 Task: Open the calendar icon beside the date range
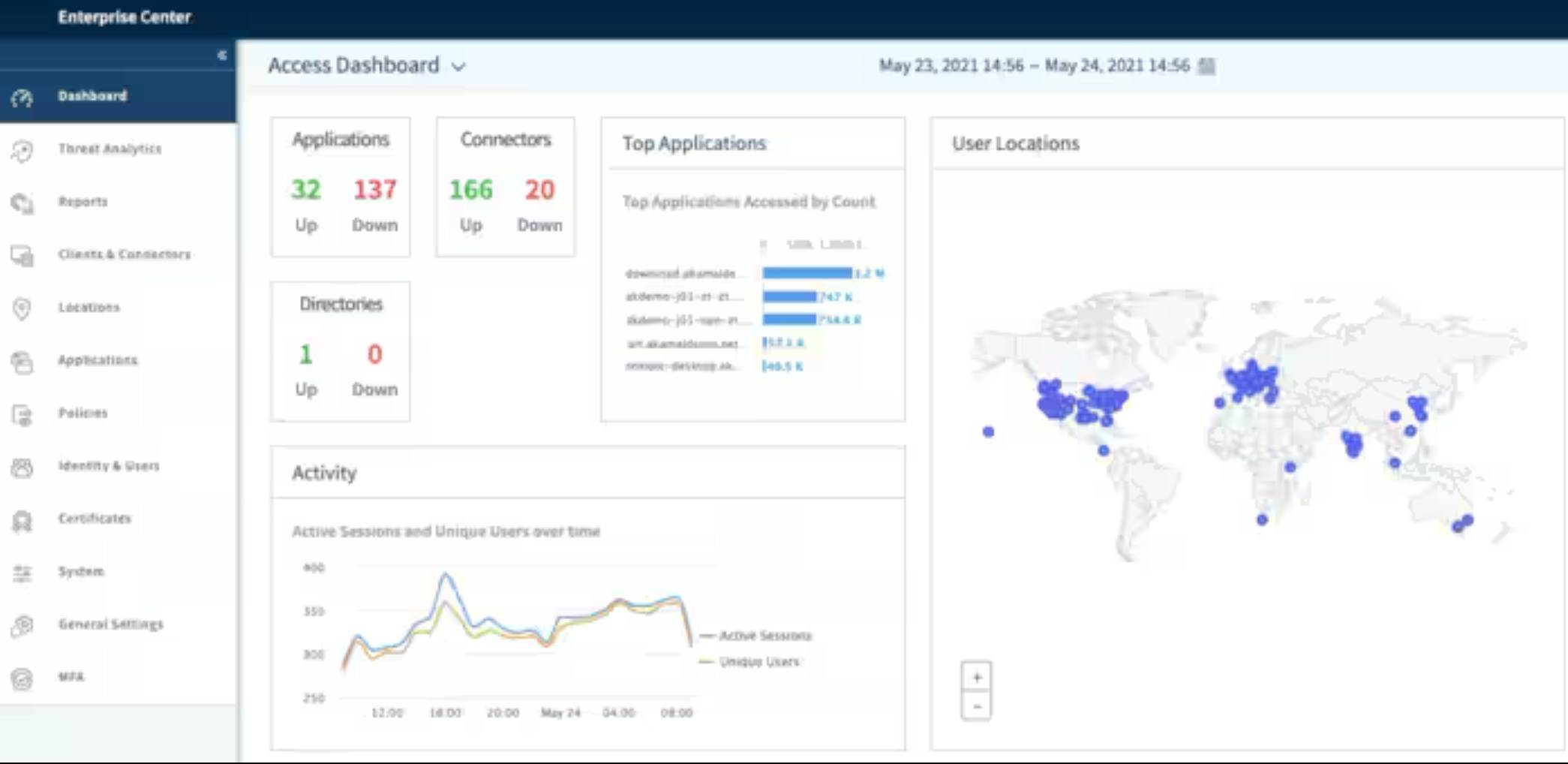click(1206, 65)
